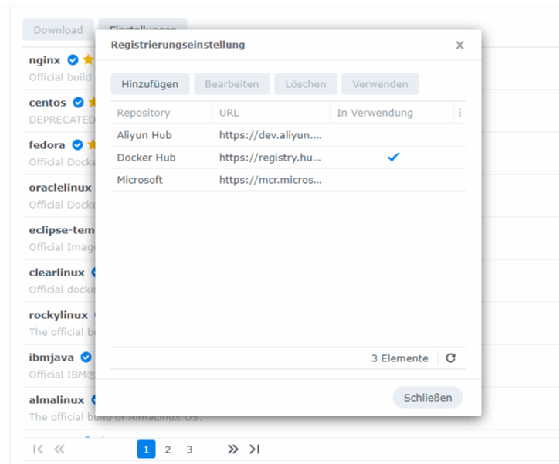
Task: Select the nginx image in the background list
Action: pyautogui.click(x=59, y=68)
